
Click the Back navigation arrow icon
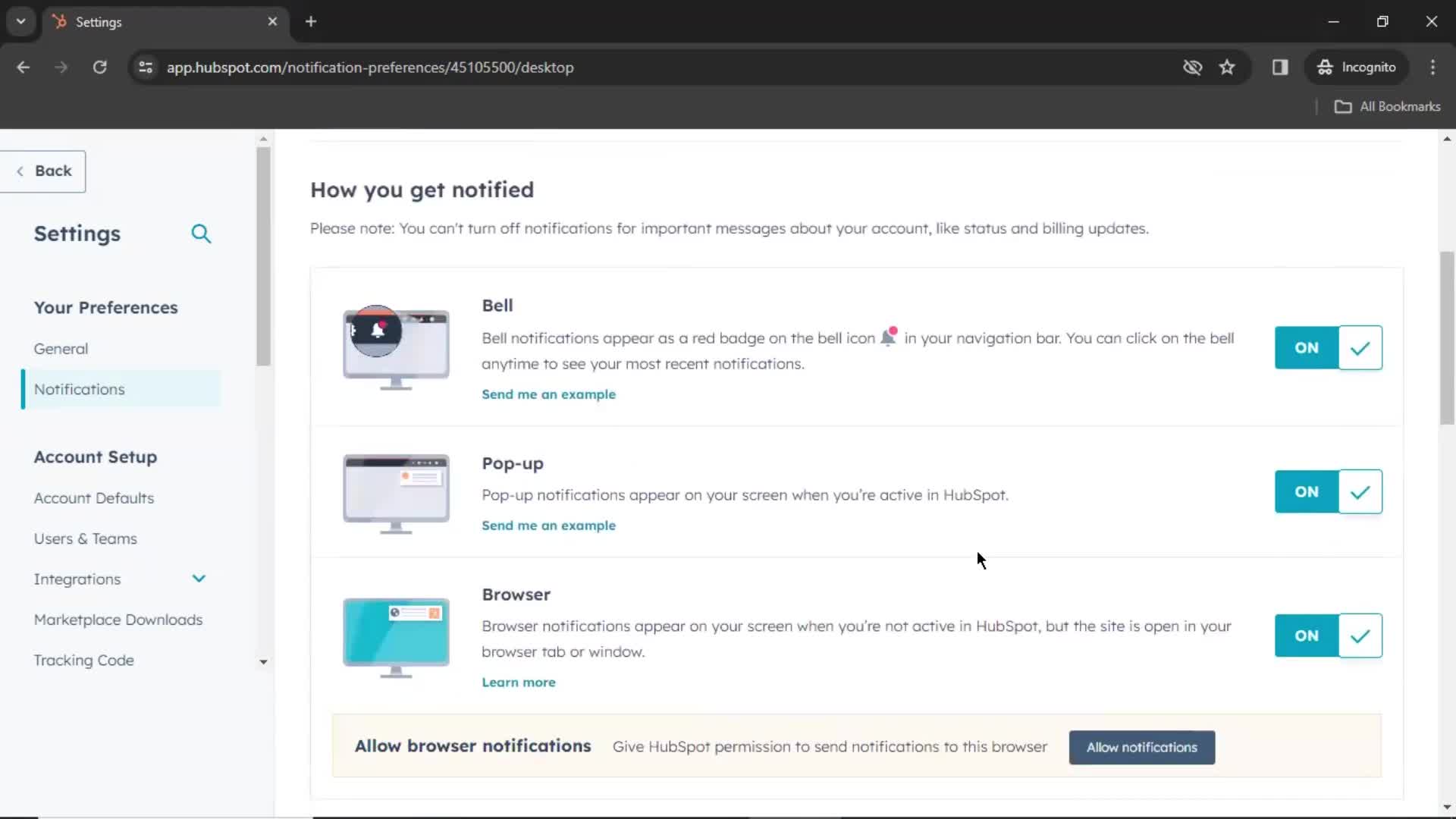pos(19,170)
